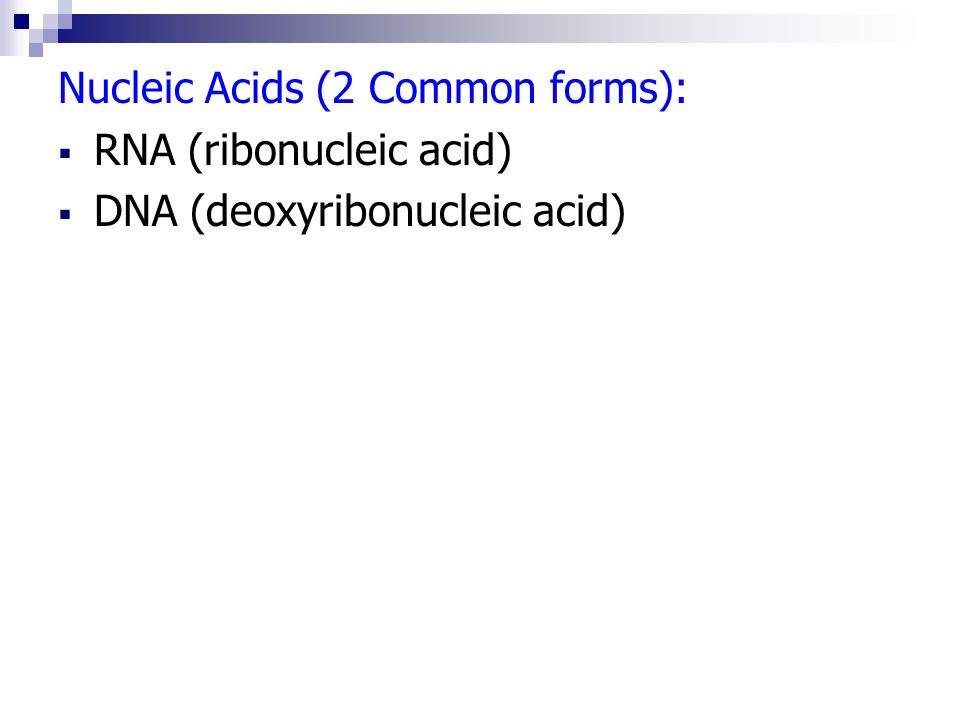Click the dark blue square decoration
This screenshot has width=960, height=720.
pyautogui.click(x=21, y=22)
